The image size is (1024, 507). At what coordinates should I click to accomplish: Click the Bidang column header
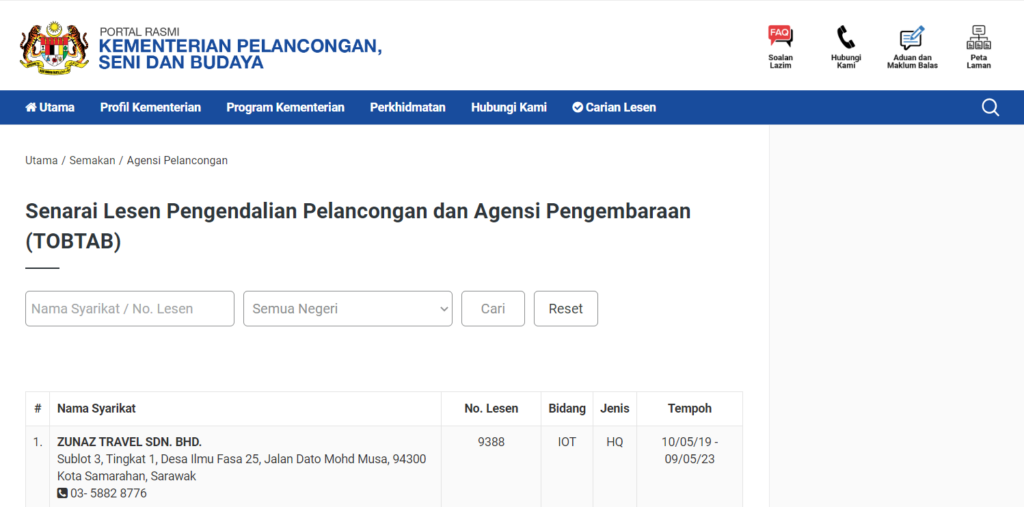point(567,408)
